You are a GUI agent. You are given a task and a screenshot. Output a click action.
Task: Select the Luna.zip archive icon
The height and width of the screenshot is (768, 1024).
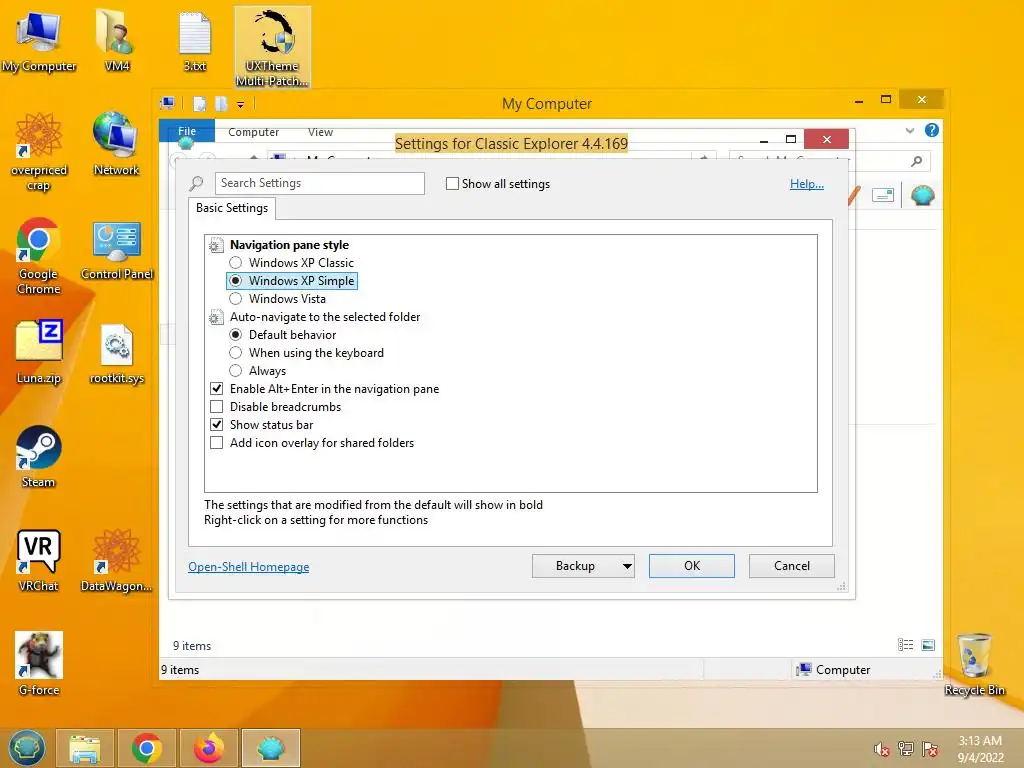click(x=39, y=351)
